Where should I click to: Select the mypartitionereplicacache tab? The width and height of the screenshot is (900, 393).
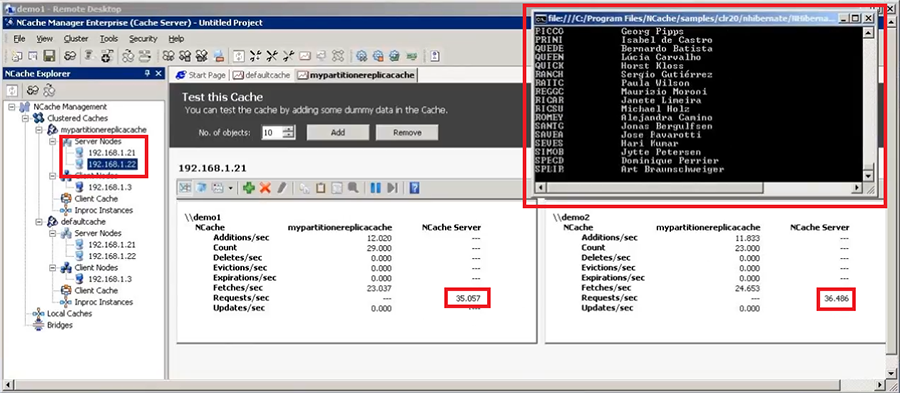356,75
